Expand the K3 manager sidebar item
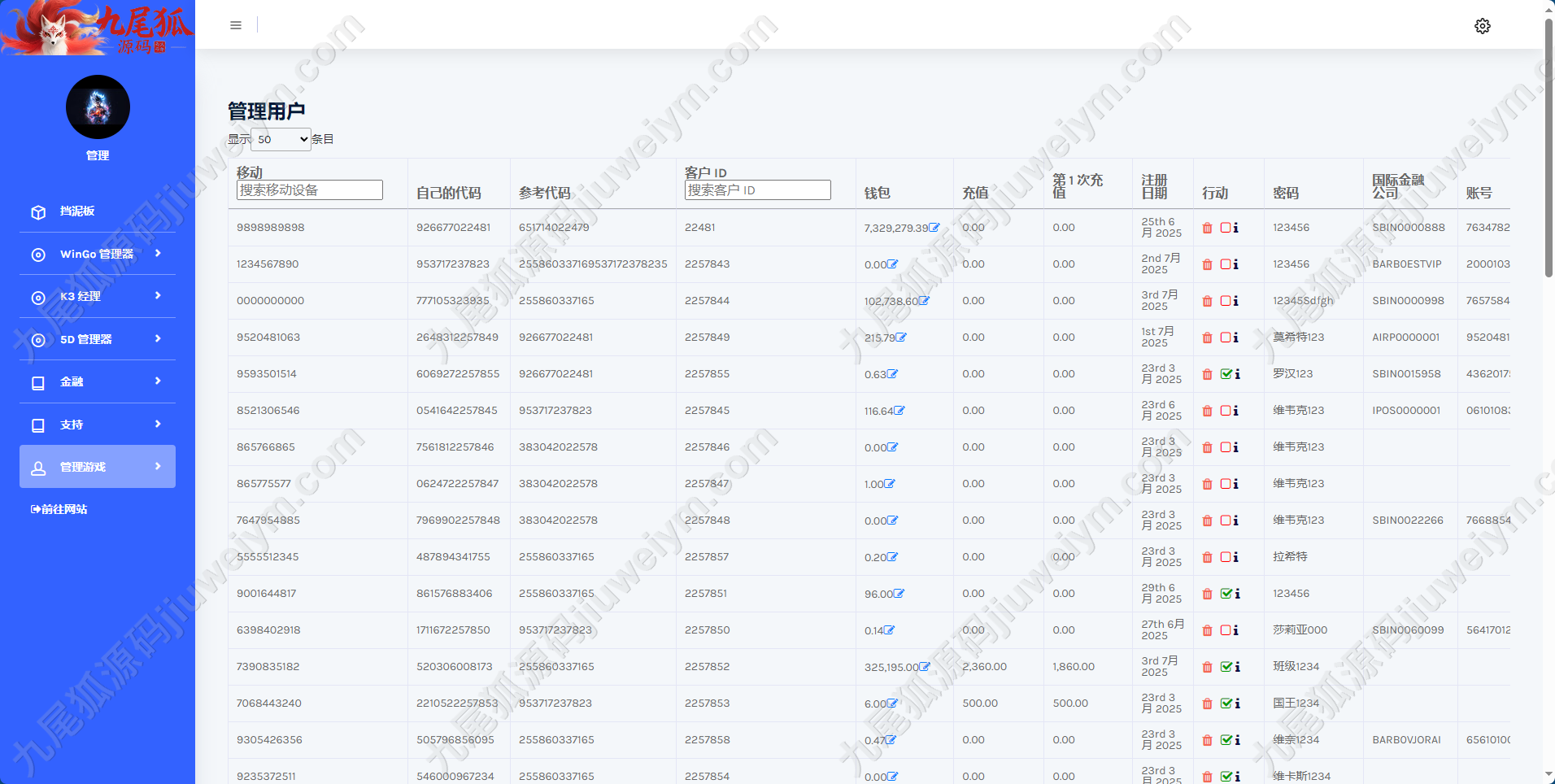The height and width of the screenshot is (784, 1555). tap(98, 296)
